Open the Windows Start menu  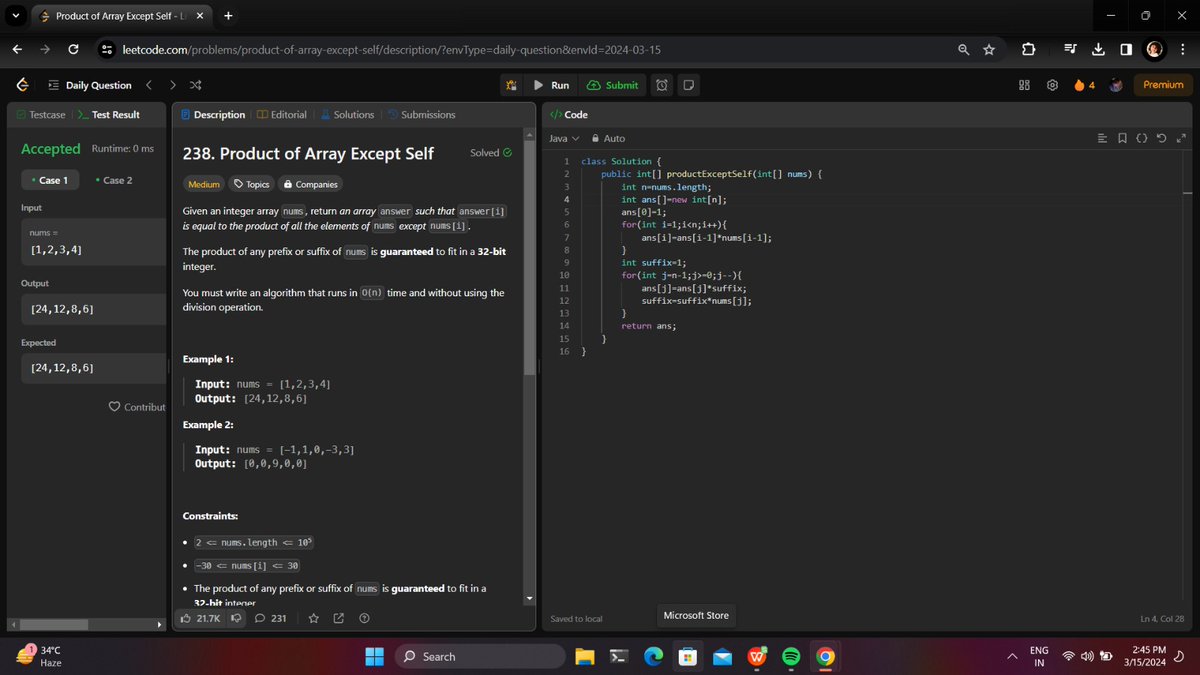[374, 657]
